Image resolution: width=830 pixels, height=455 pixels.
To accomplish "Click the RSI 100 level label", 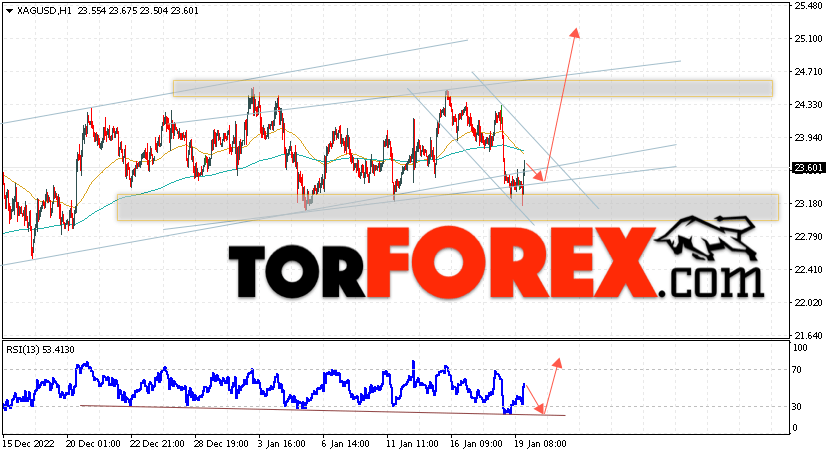I will pyautogui.click(x=800, y=348).
